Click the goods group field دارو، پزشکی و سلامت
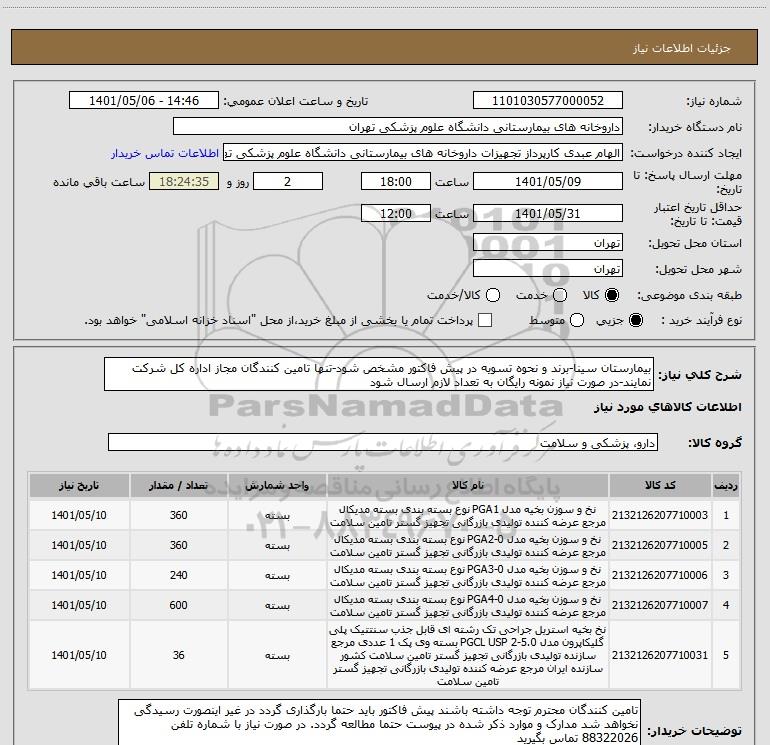 pyautogui.click(x=383, y=443)
